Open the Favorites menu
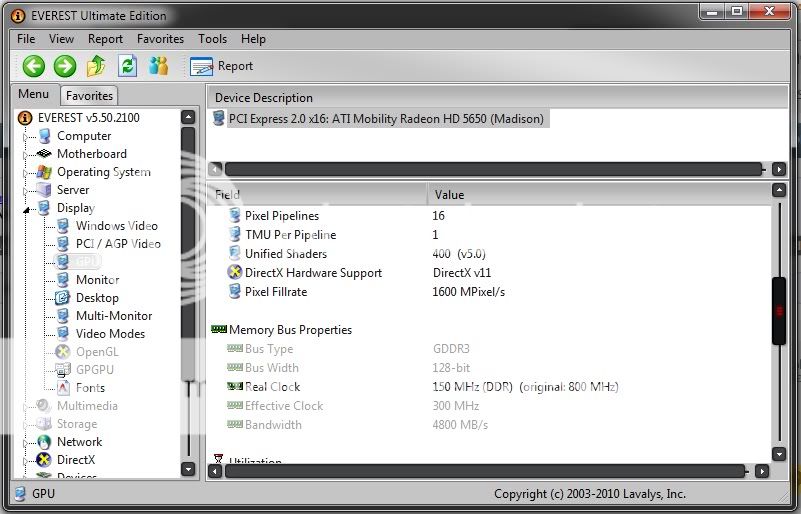Viewport: 801px width, 514px height. point(160,39)
